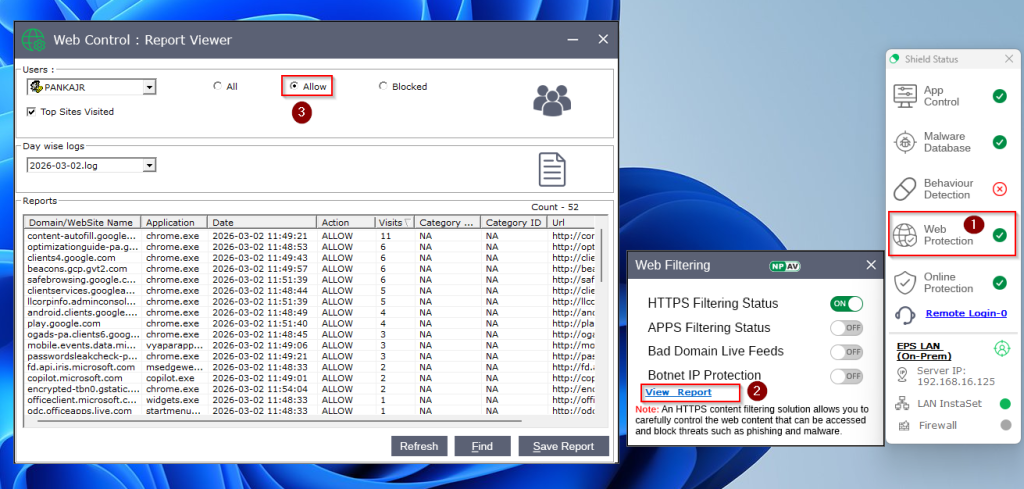Click the Save Report button

pos(564,446)
